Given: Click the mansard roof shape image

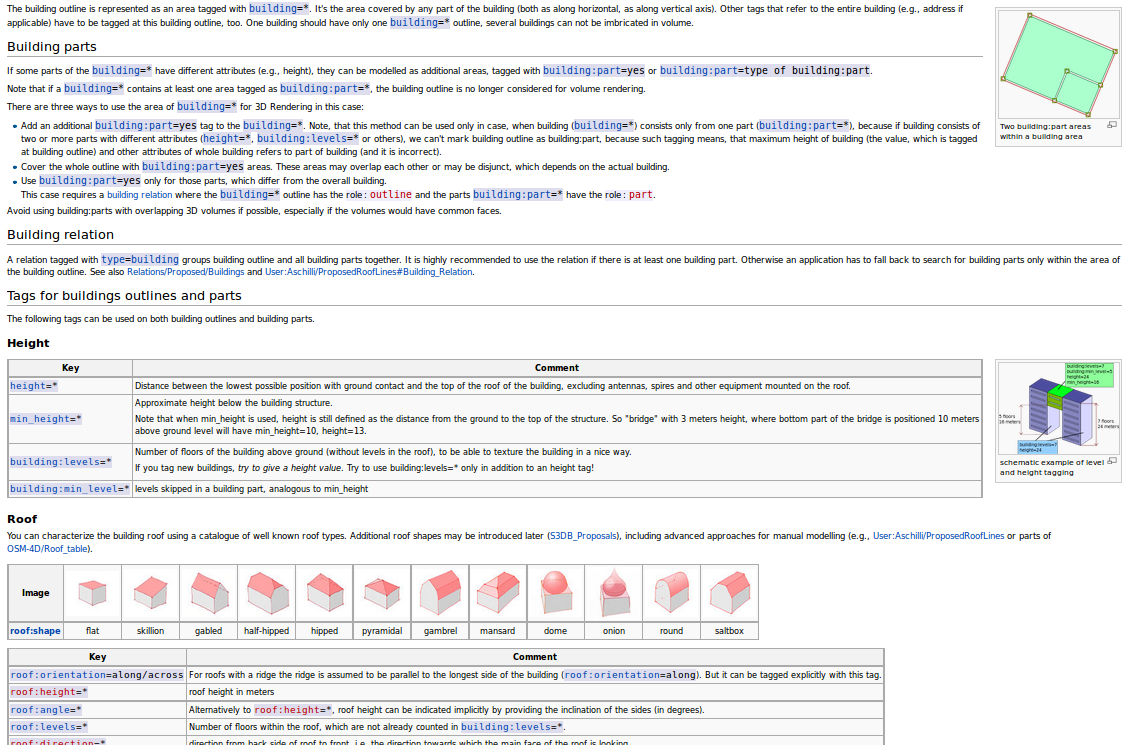Looking at the screenshot, I should pyautogui.click(x=497, y=592).
